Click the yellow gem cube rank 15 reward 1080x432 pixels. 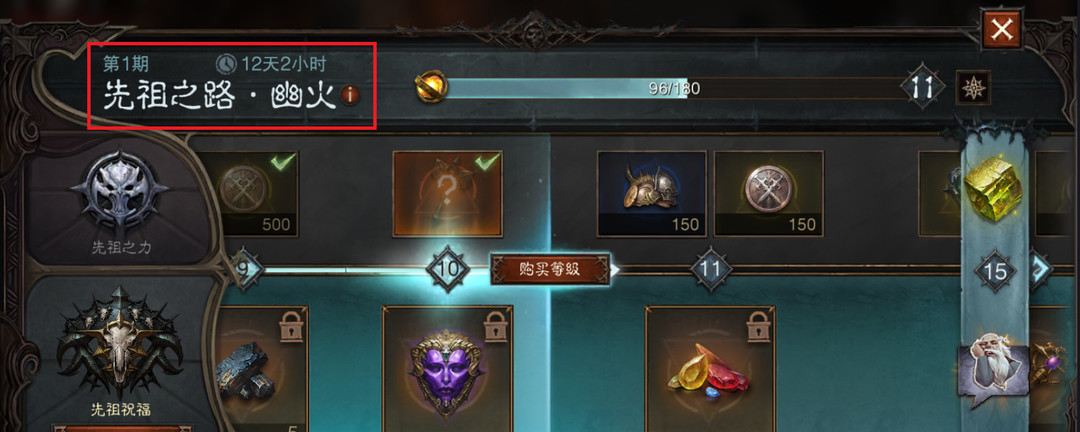tap(992, 188)
